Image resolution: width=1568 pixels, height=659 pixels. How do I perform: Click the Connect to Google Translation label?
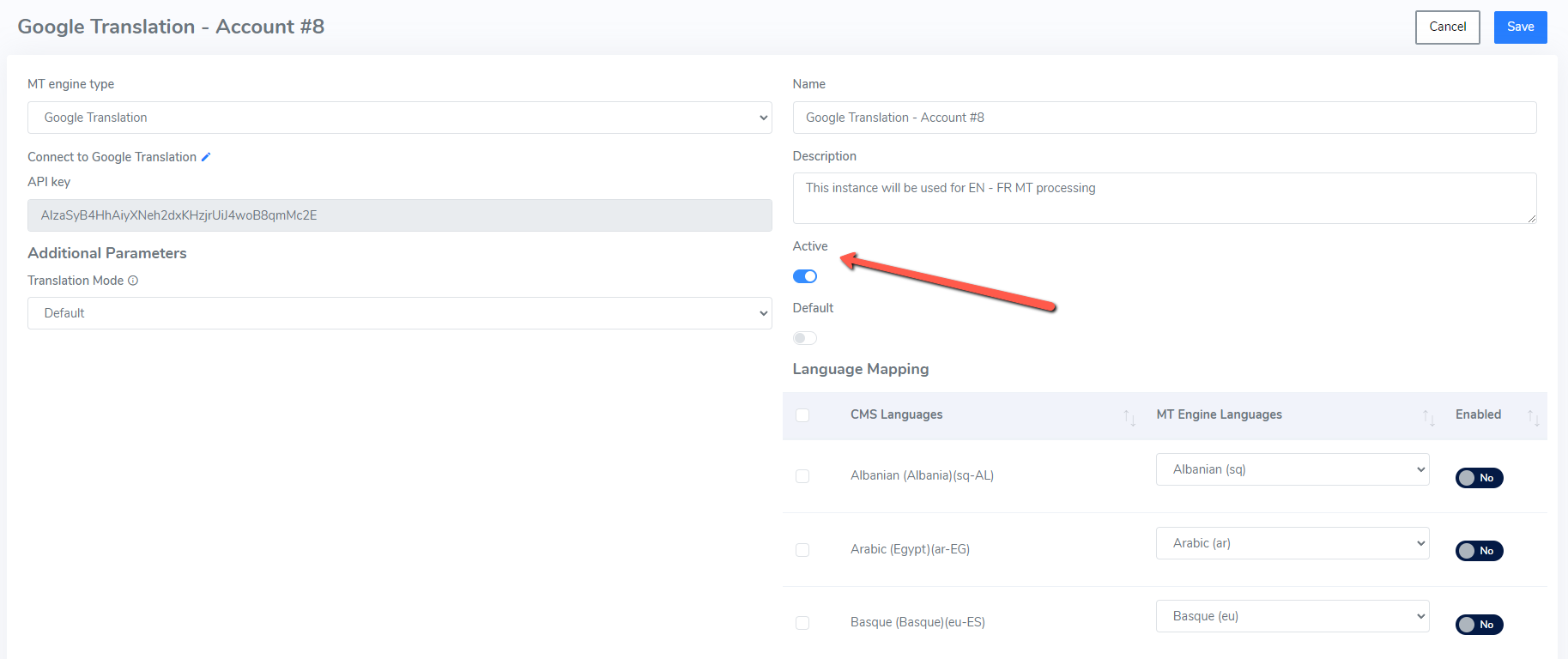tap(112, 157)
